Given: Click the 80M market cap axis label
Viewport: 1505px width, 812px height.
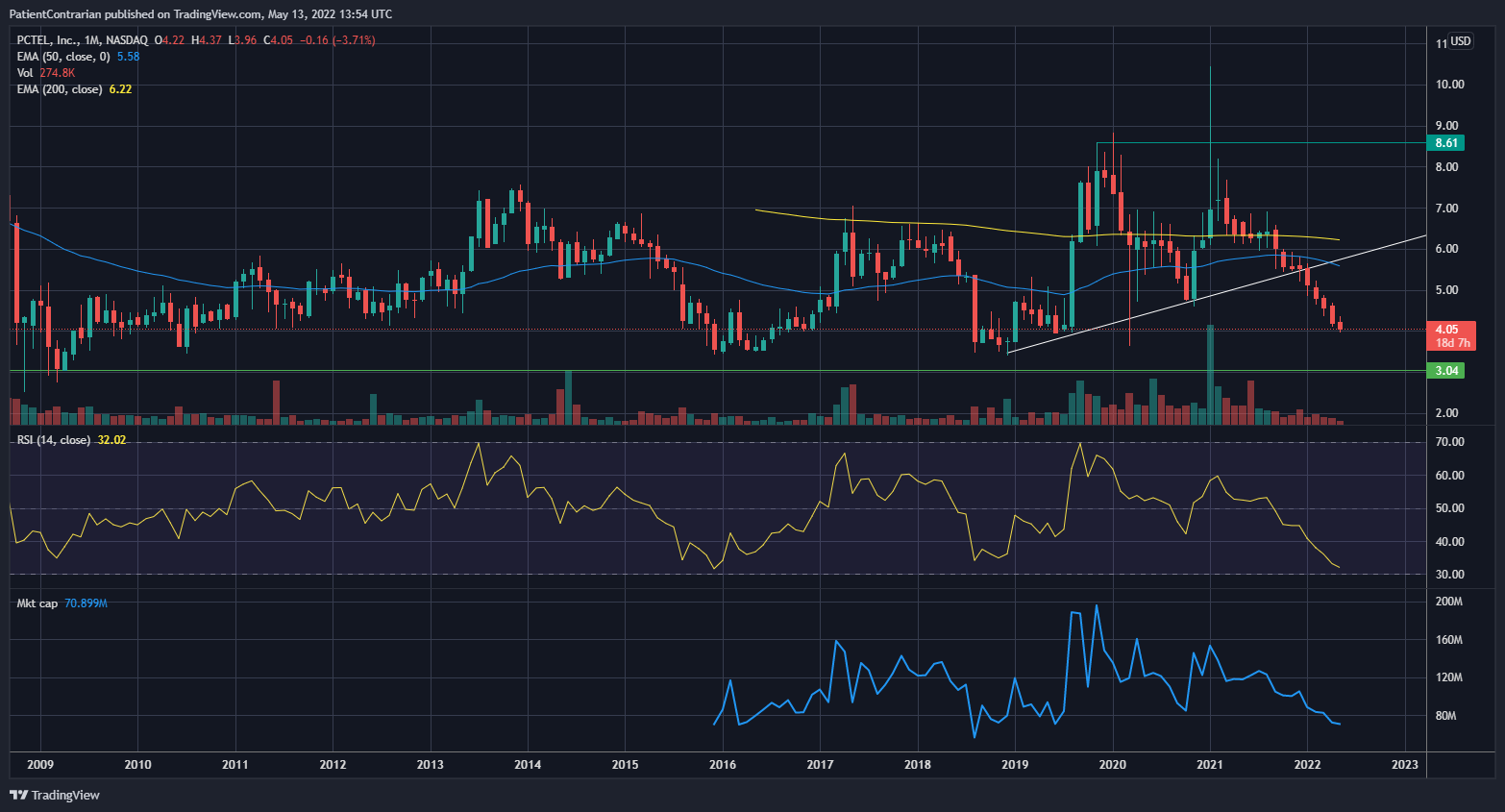Looking at the screenshot, I should pyautogui.click(x=1446, y=716).
